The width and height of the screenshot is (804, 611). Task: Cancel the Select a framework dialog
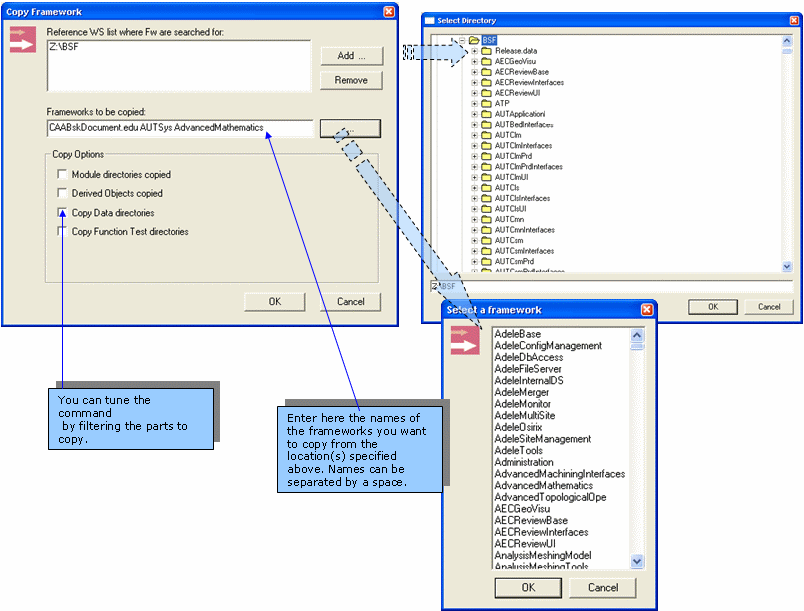point(602,587)
